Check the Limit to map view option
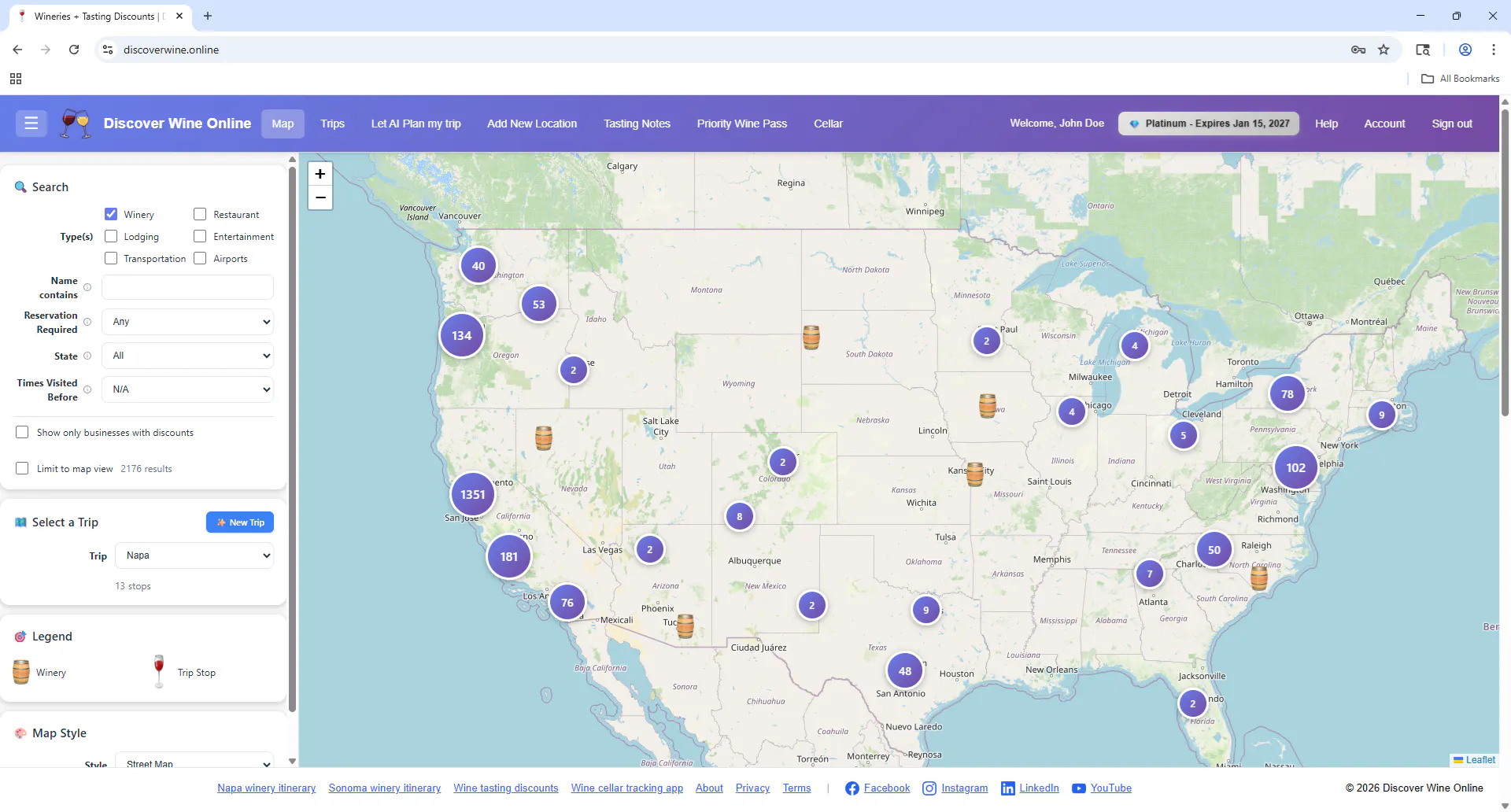The width and height of the screenshot is (1511, 812). 22,468
